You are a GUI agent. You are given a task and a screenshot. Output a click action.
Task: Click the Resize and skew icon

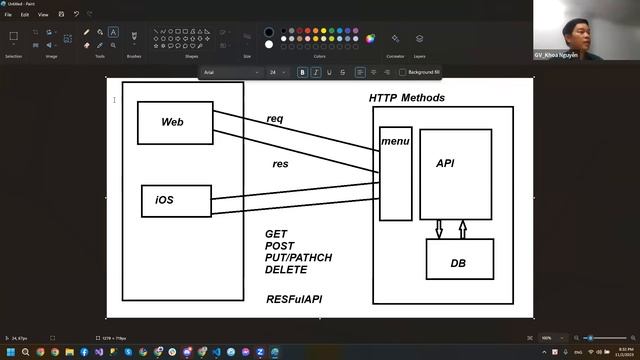[36, 45]
